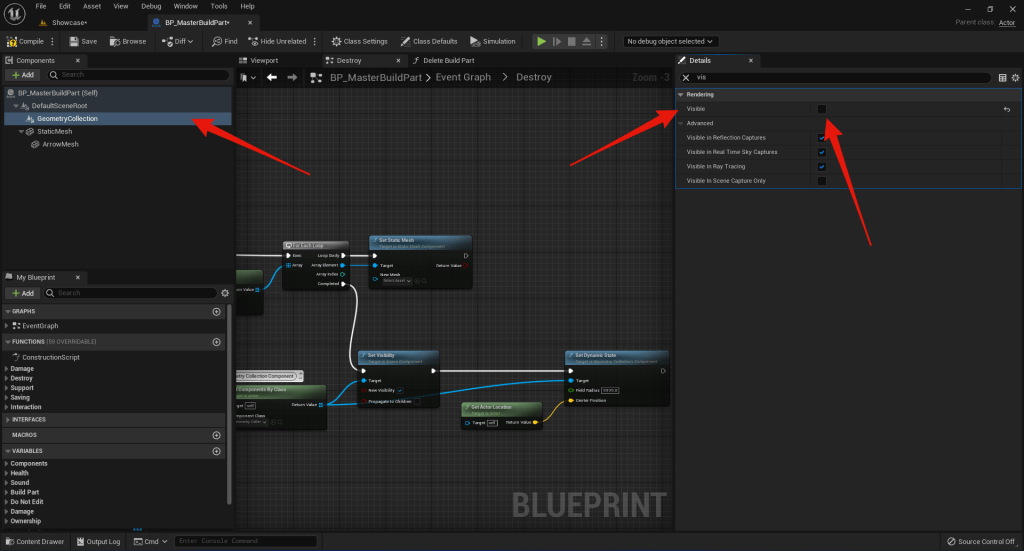
Task: Open the Content Drawer
Action: click(x=34, y=541)
